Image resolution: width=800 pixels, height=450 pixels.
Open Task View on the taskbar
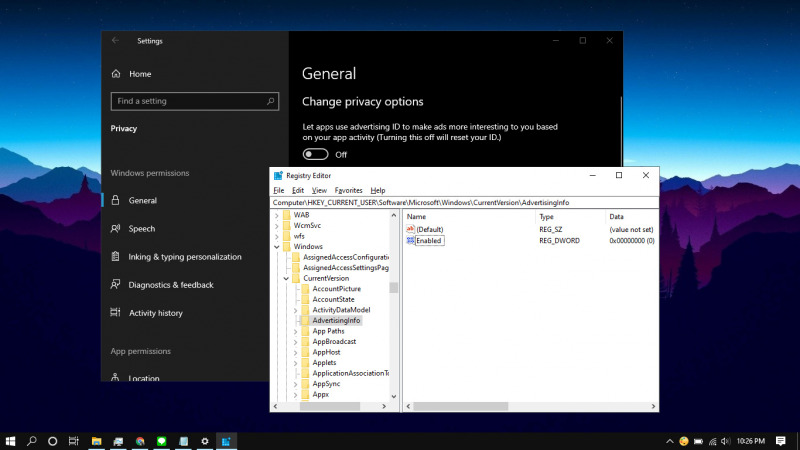click(74, 441)
